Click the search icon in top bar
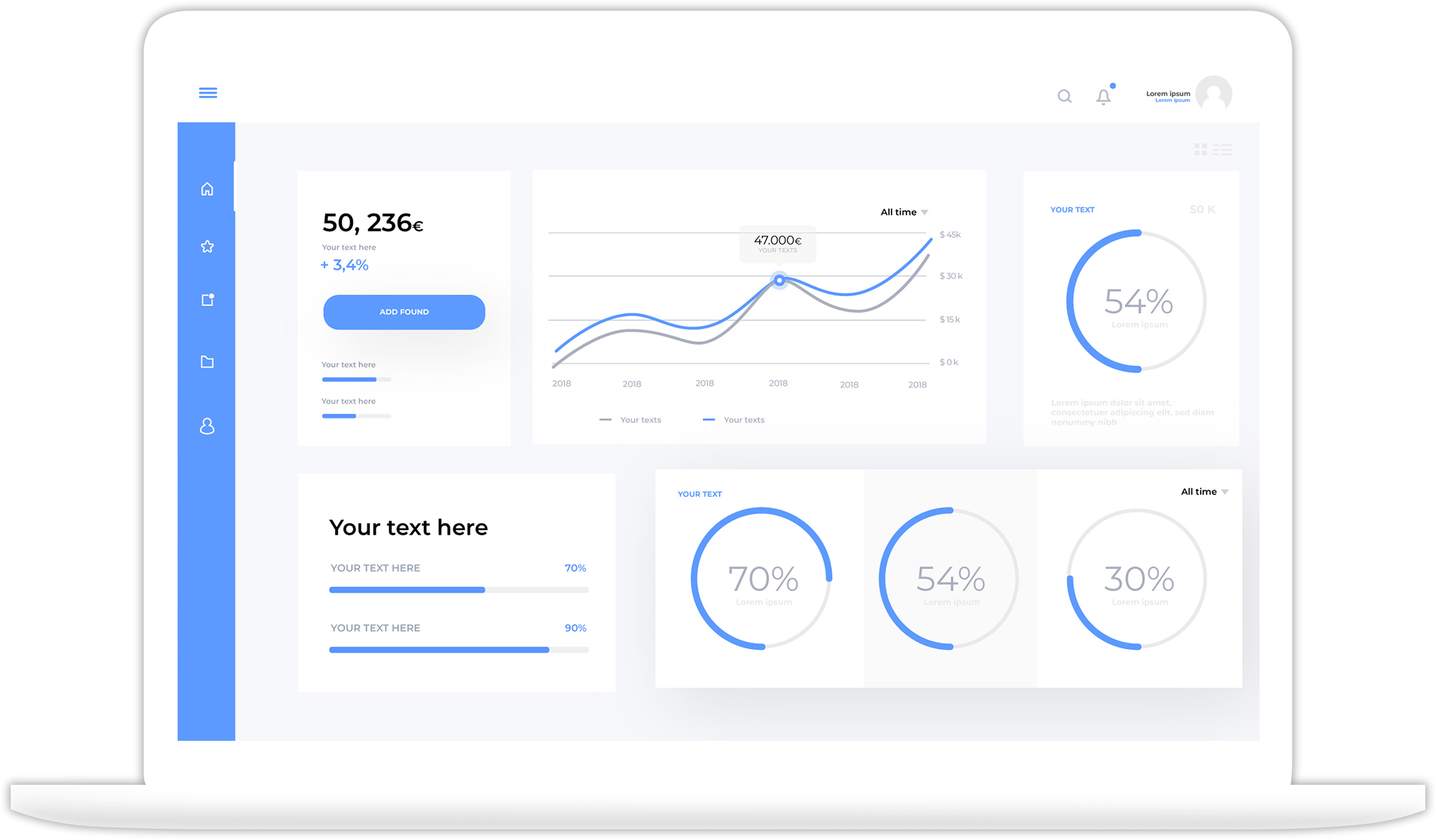Screen dimensions: 1436x840 pyautogui.click(x=1064, y=95)
